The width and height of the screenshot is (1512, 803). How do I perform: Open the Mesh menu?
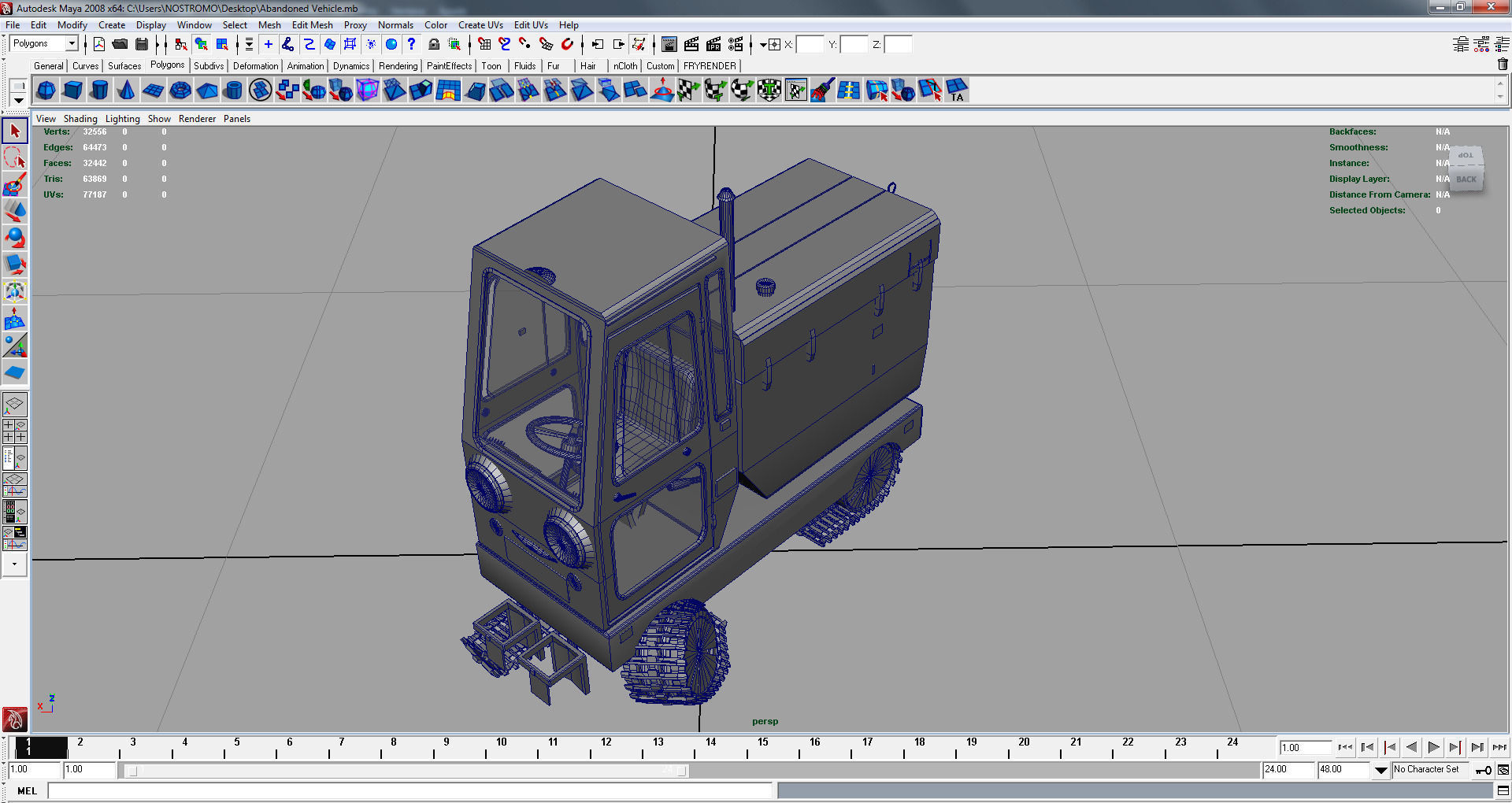269,25
